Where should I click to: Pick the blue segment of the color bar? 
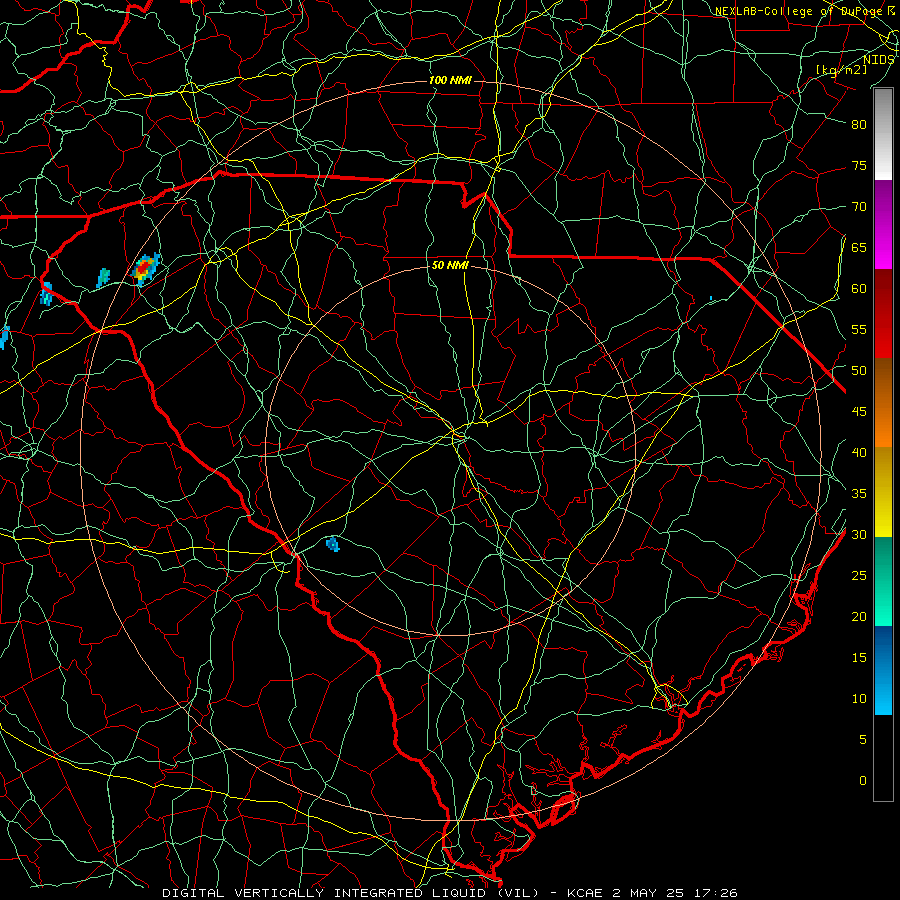point(883,670)
